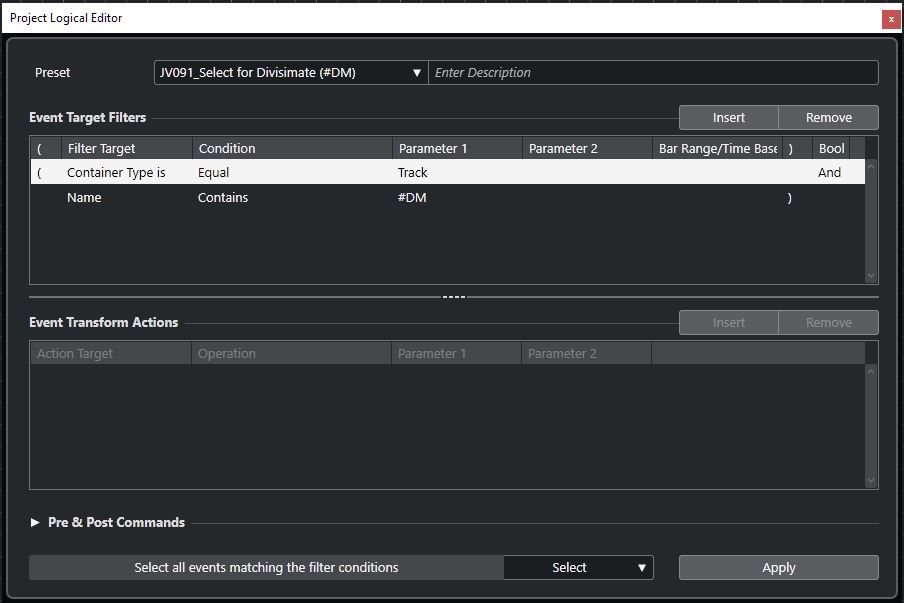The height and width of the screenshot is (603, 904).
Task: Click the Apply button
Action: (x=778, y=567)
